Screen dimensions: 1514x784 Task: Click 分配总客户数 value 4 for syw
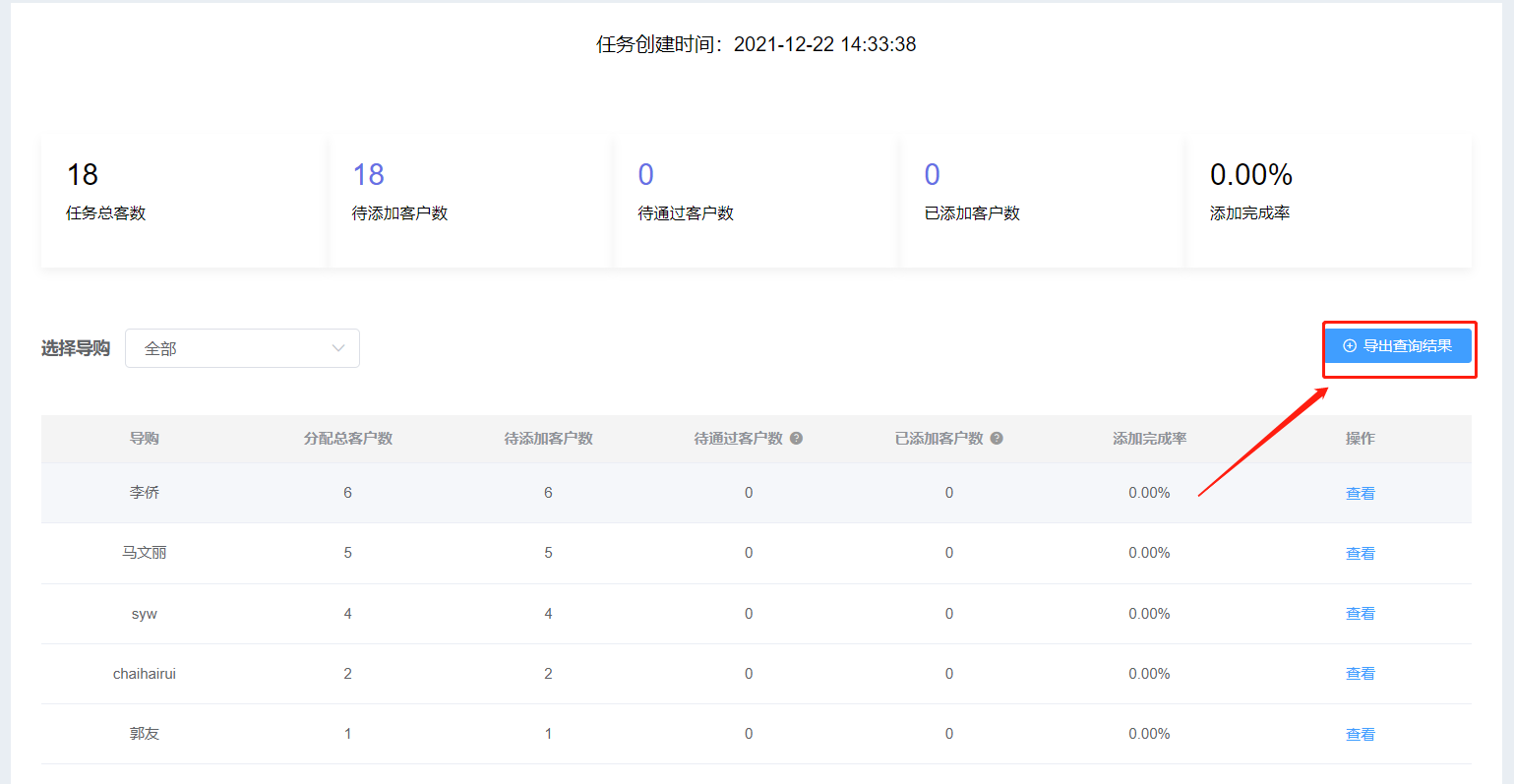coord(347,614)
